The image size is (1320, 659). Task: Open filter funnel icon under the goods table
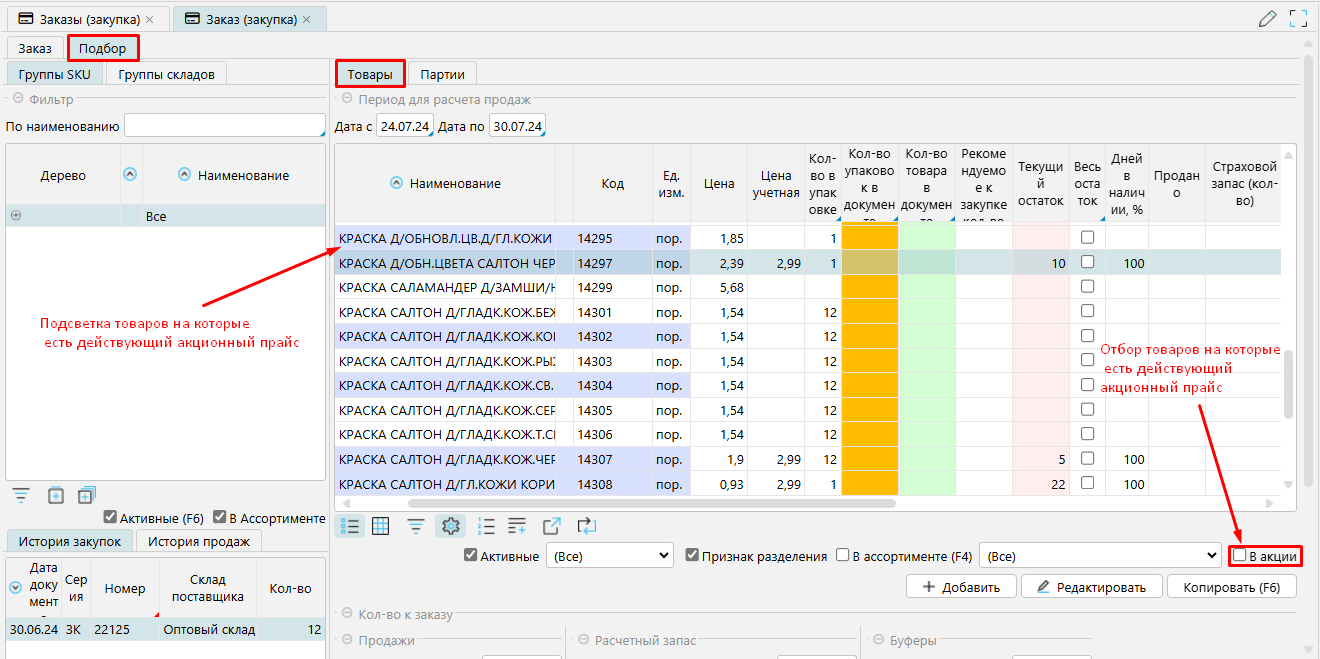pos(416,526)
